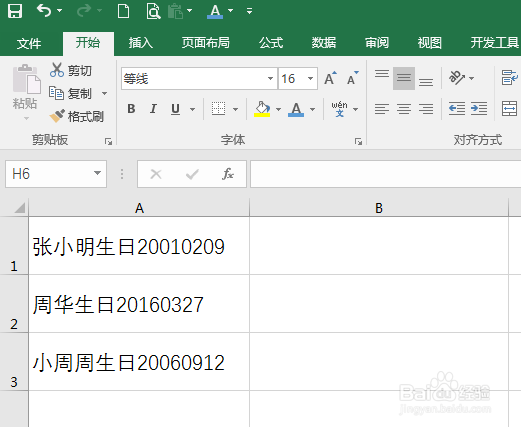Expand the Borders dropdown arrow
This screenshot has width=521, height=427.
tap(235, 109)
